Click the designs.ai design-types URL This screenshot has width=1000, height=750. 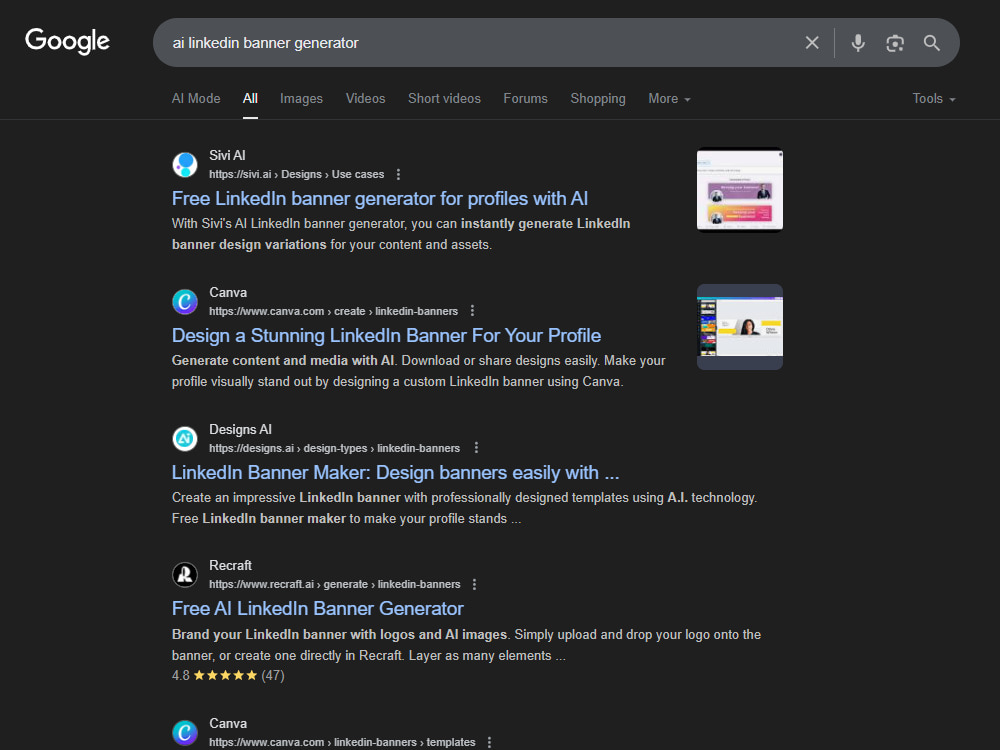point(334,448)
